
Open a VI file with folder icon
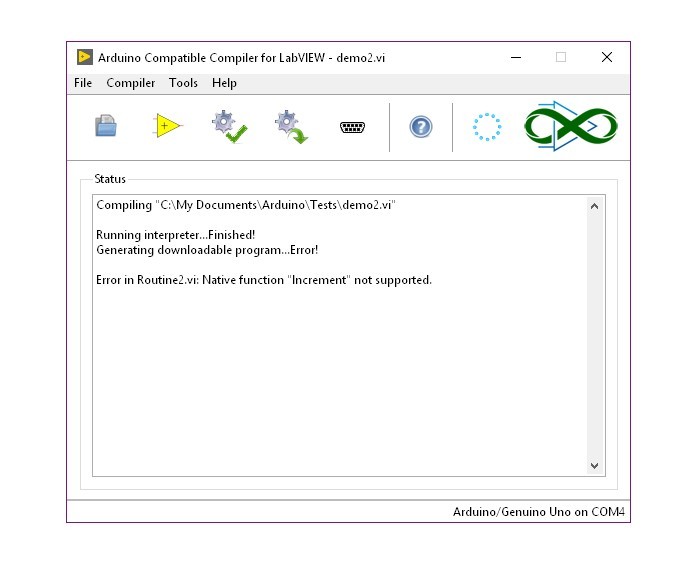pos(106,126)
